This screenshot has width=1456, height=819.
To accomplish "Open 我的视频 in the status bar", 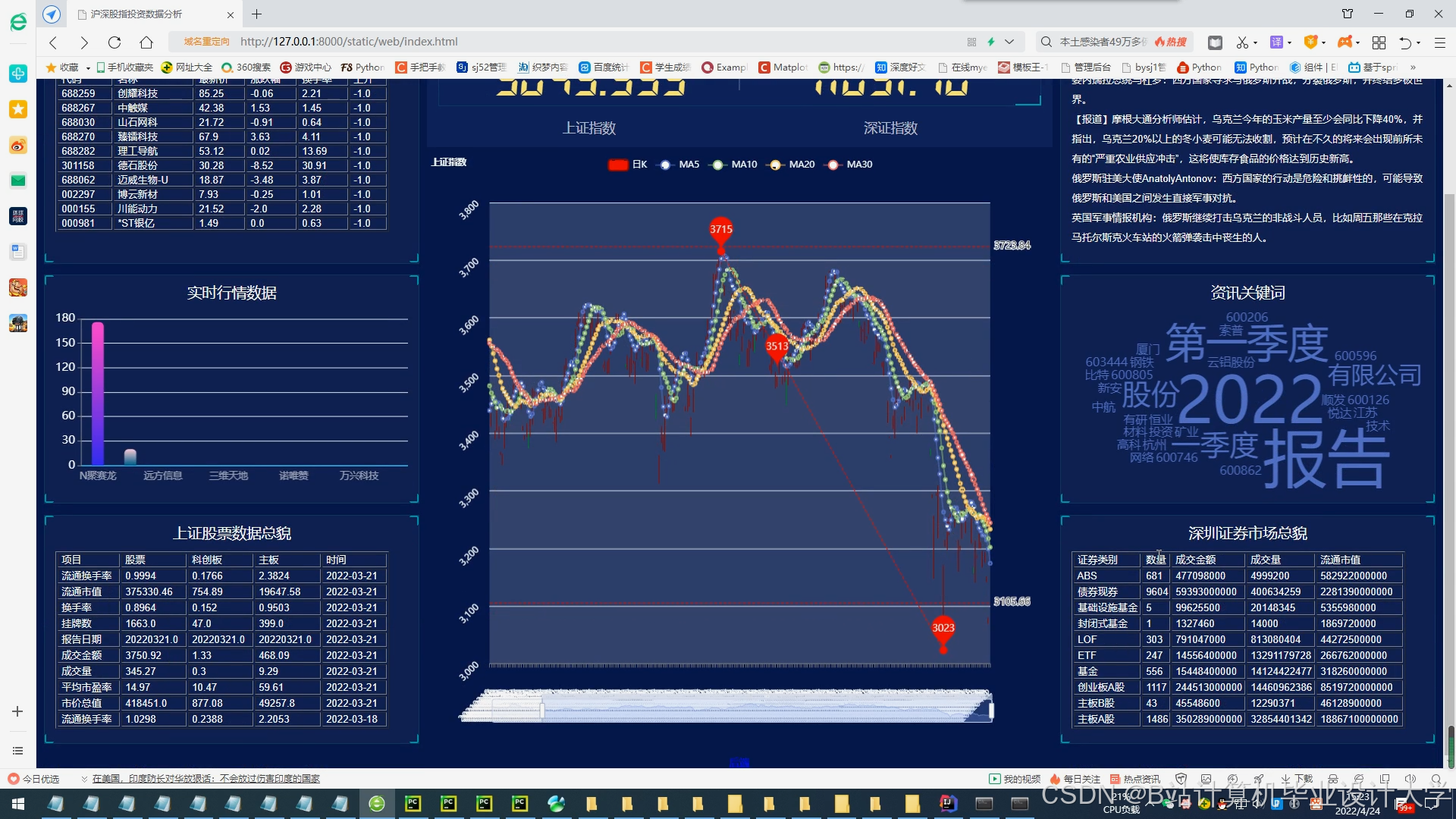I will [x=1015, y=779].
